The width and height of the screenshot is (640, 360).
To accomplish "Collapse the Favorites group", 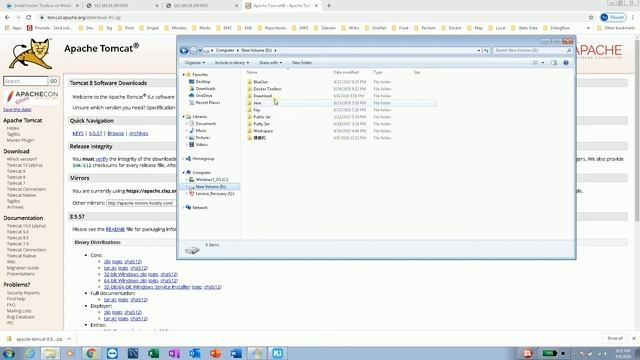I will click(183, 75).
